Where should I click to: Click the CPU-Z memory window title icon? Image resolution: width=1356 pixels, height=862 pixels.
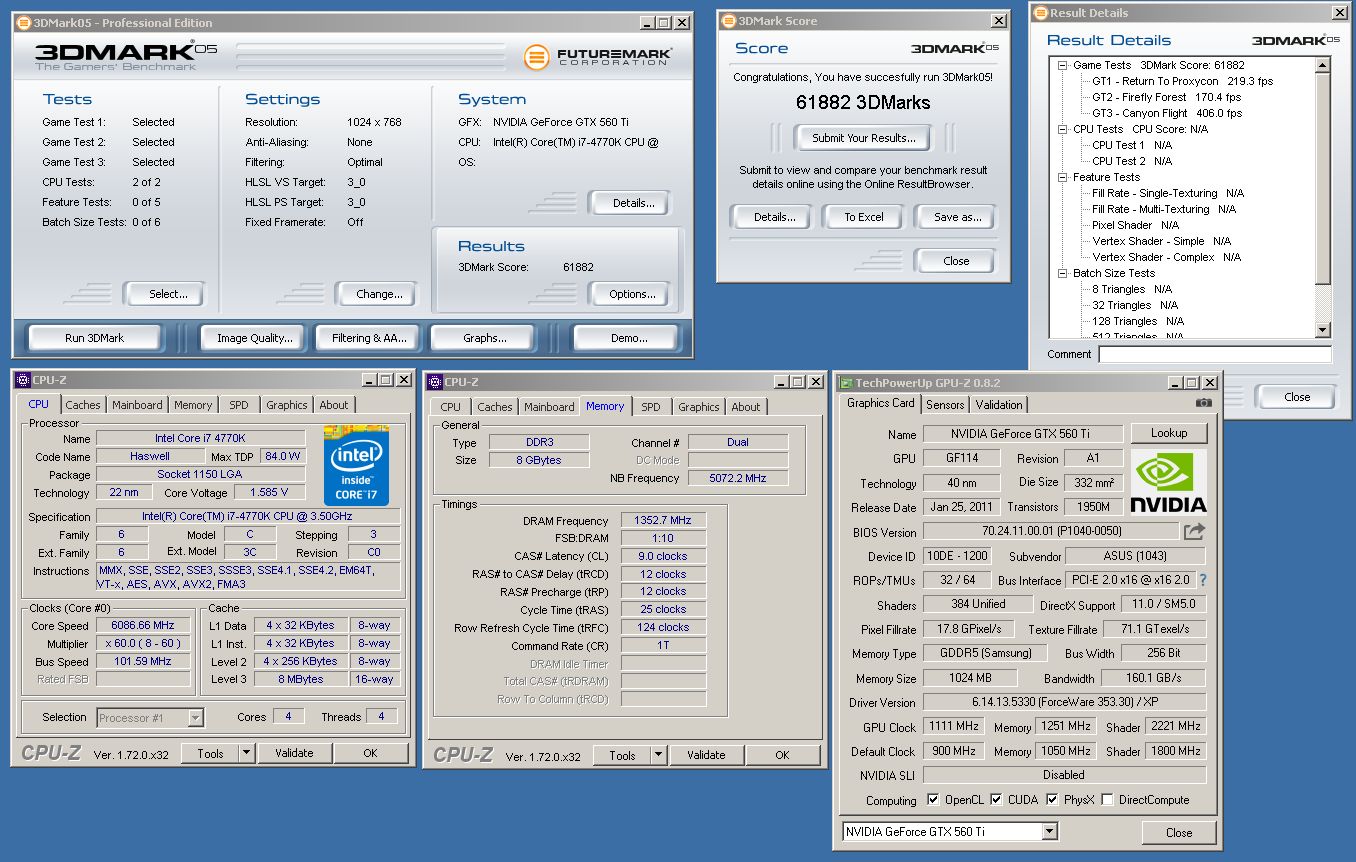point(434,382)
